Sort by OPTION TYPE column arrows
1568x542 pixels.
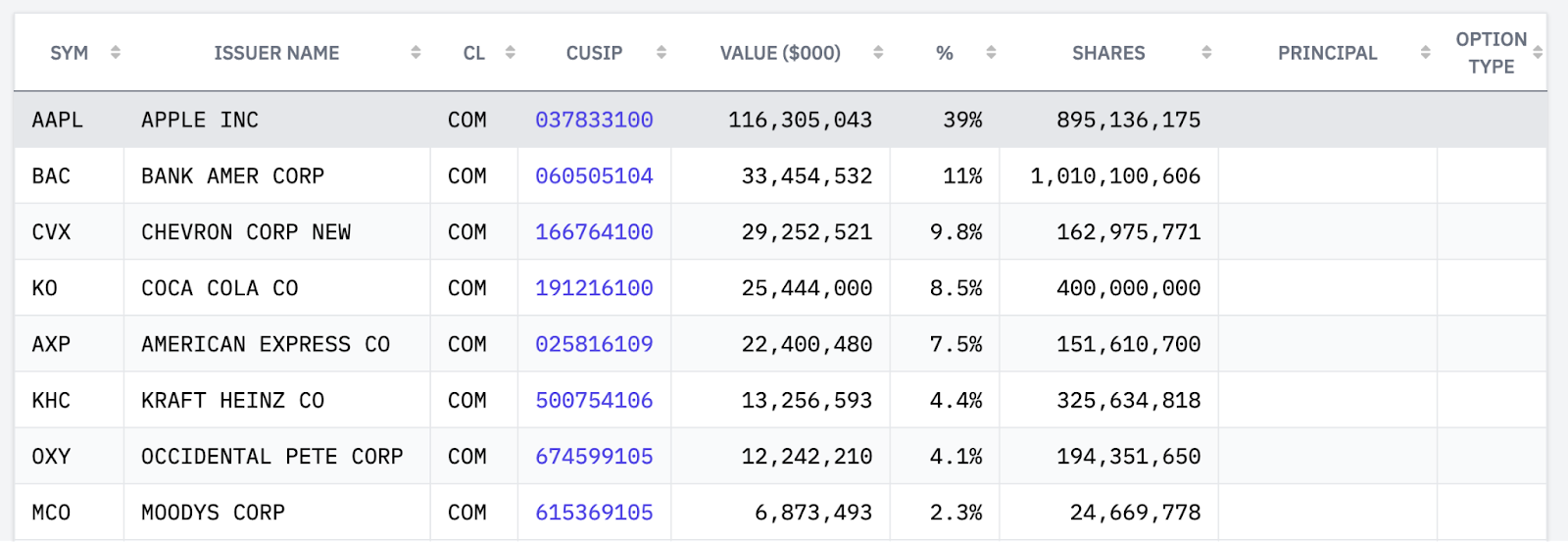[x=1538, y=53]
